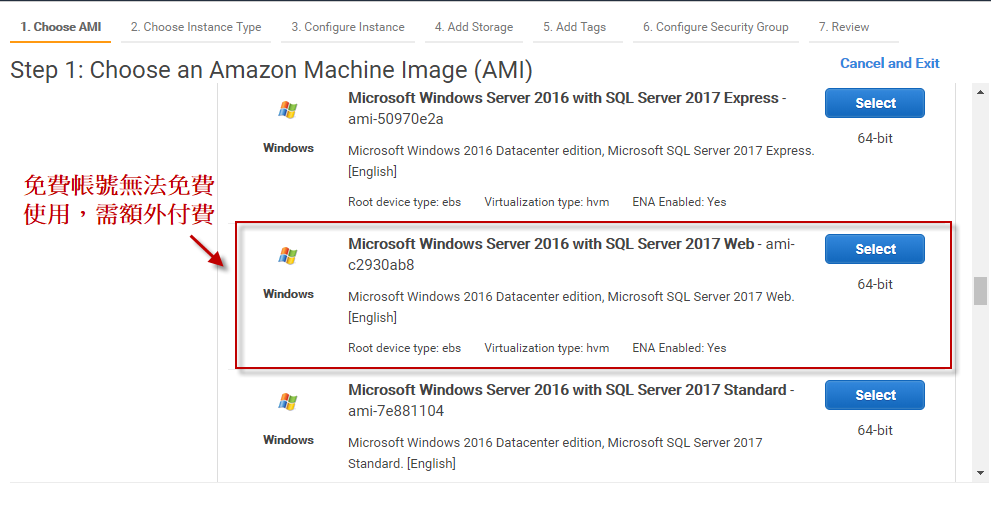Screen dimensions: 991x507
Task: Go to Choose Instance Type tab
Action: 196,27
